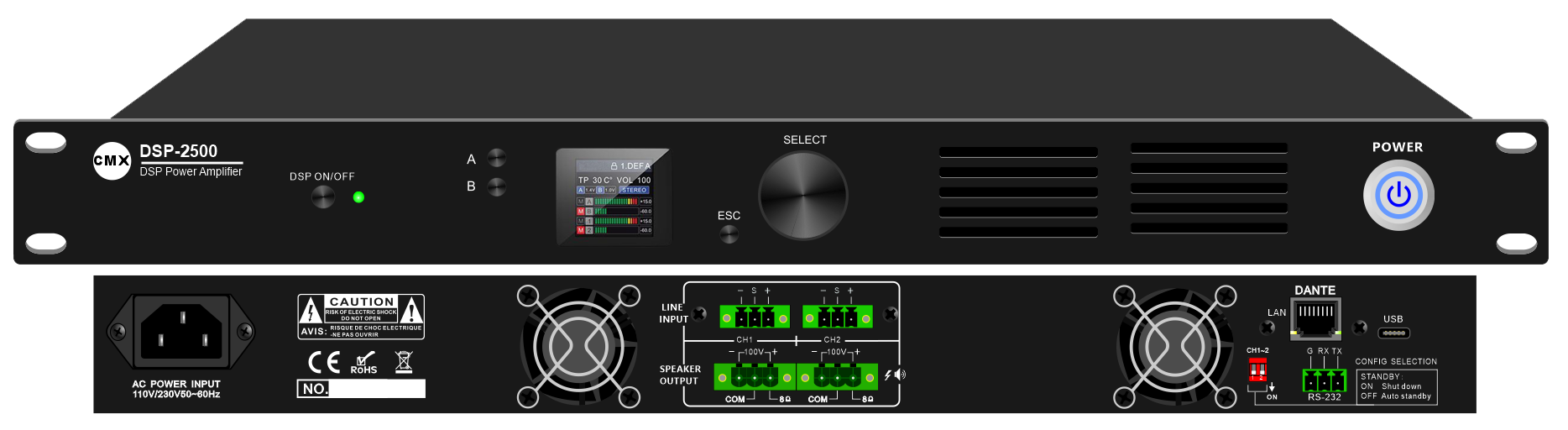
Task: Toggle the grey mute M for output 1
Action: 581,221
